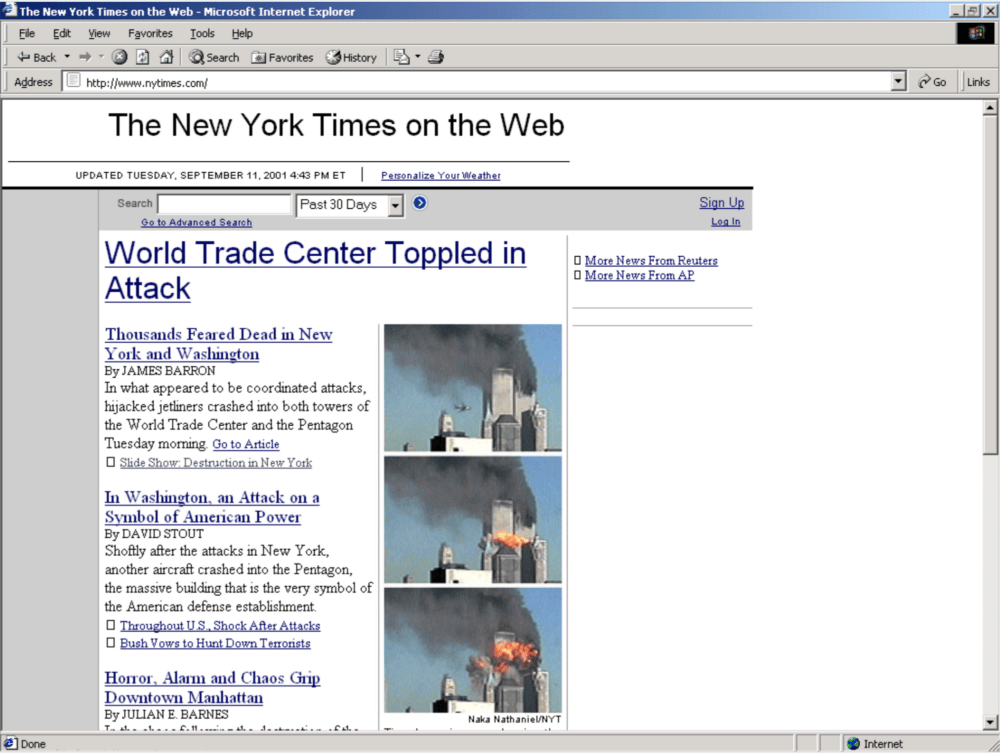1000x753 pixels.
Task: Open Horror, Alarm and Chaos headline
Action: (212, 687)
